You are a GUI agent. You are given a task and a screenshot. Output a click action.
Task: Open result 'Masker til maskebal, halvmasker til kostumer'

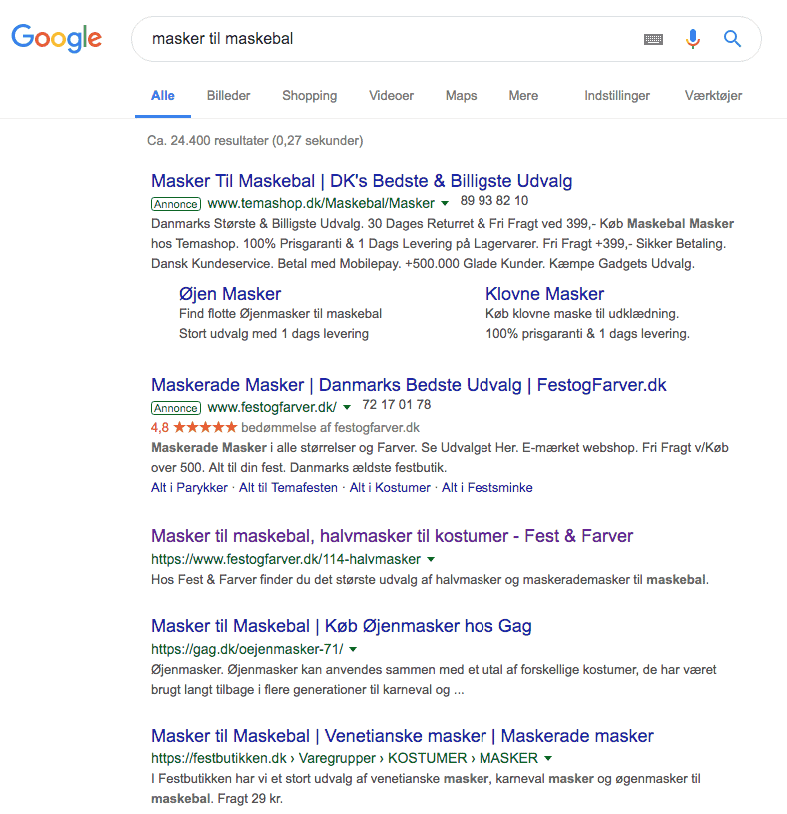pyautogui.click(x=392, y=536)
